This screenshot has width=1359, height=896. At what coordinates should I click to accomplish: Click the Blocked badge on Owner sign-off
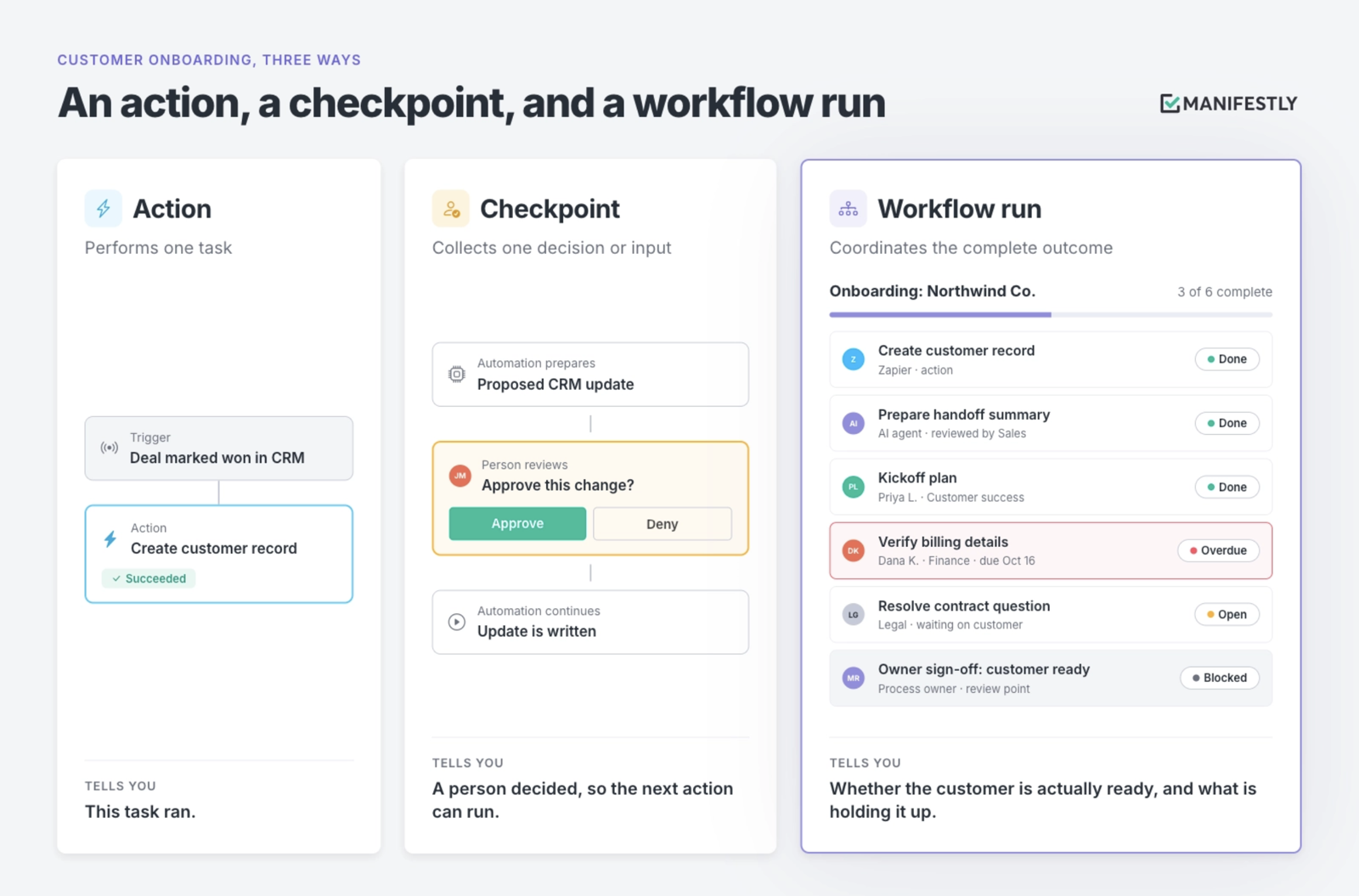(x=1220, y=678)
